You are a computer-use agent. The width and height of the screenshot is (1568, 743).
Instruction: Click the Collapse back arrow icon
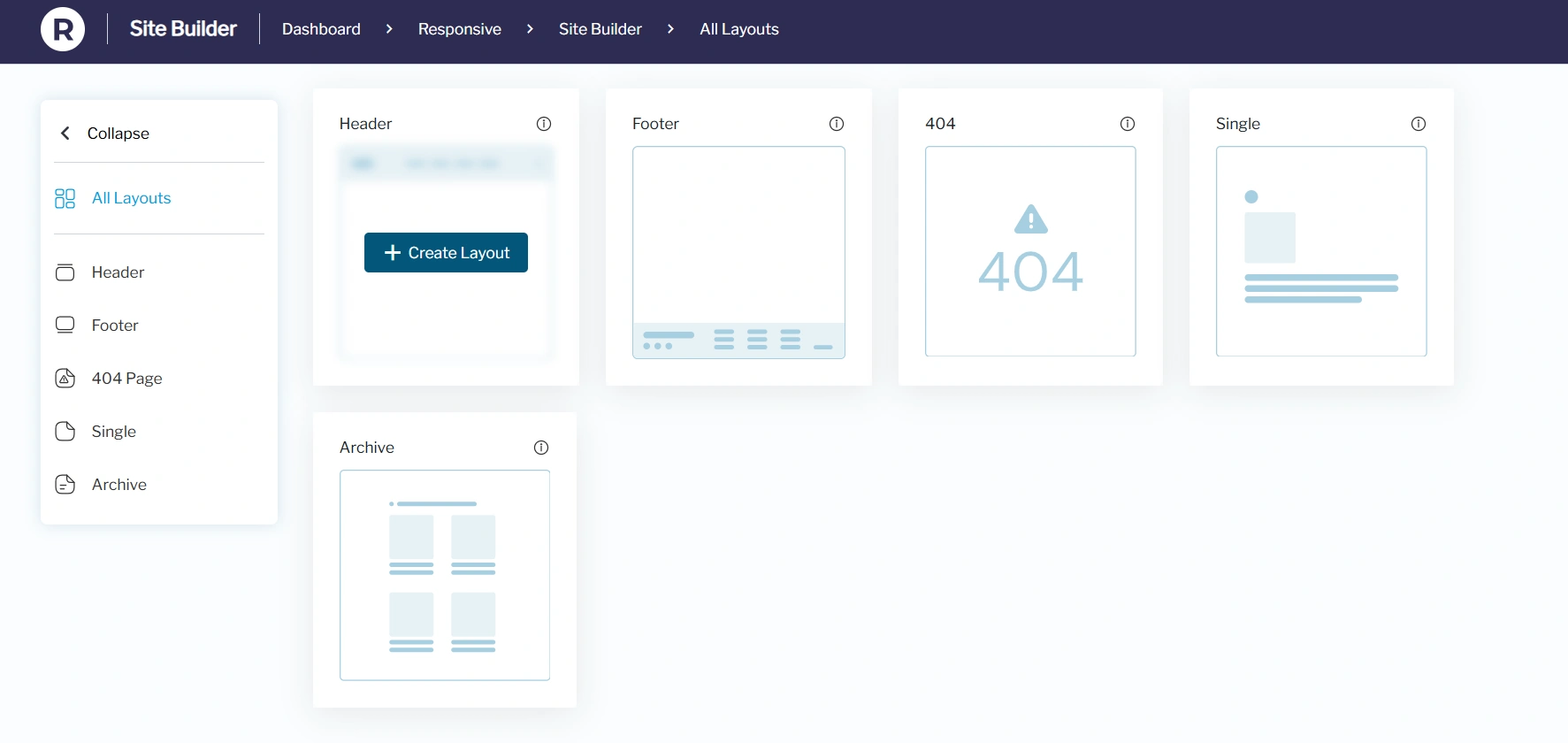(x=65, y=133)
